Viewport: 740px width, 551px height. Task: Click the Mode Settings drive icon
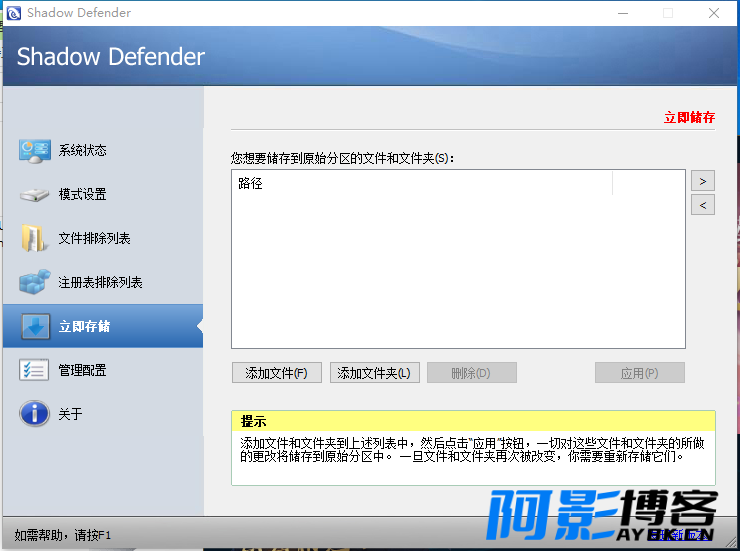[x=34, y=195]
